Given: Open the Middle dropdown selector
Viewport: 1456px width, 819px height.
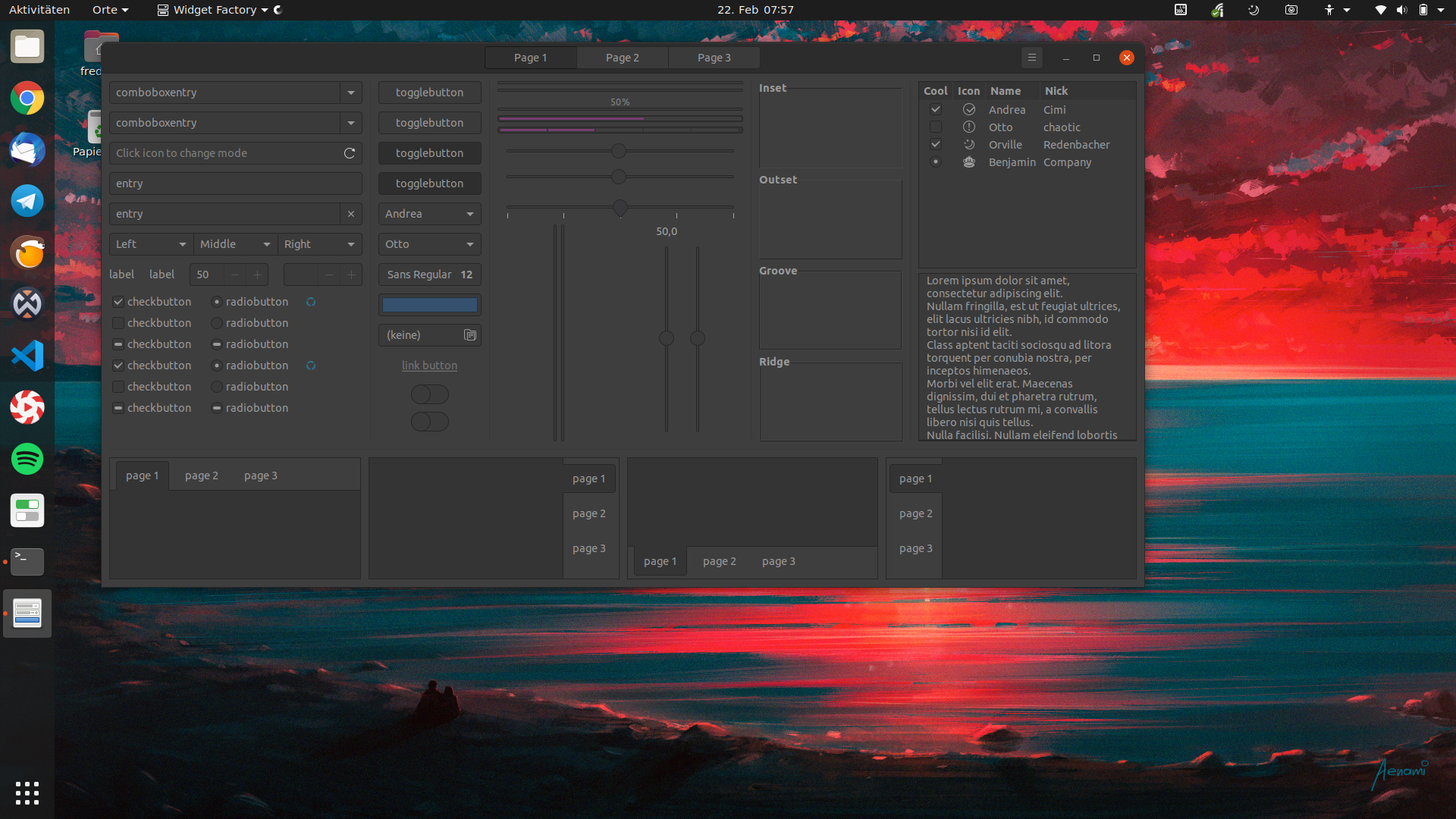Looking at the screenshot, I should pyautogui.click(x=234, y=244).
